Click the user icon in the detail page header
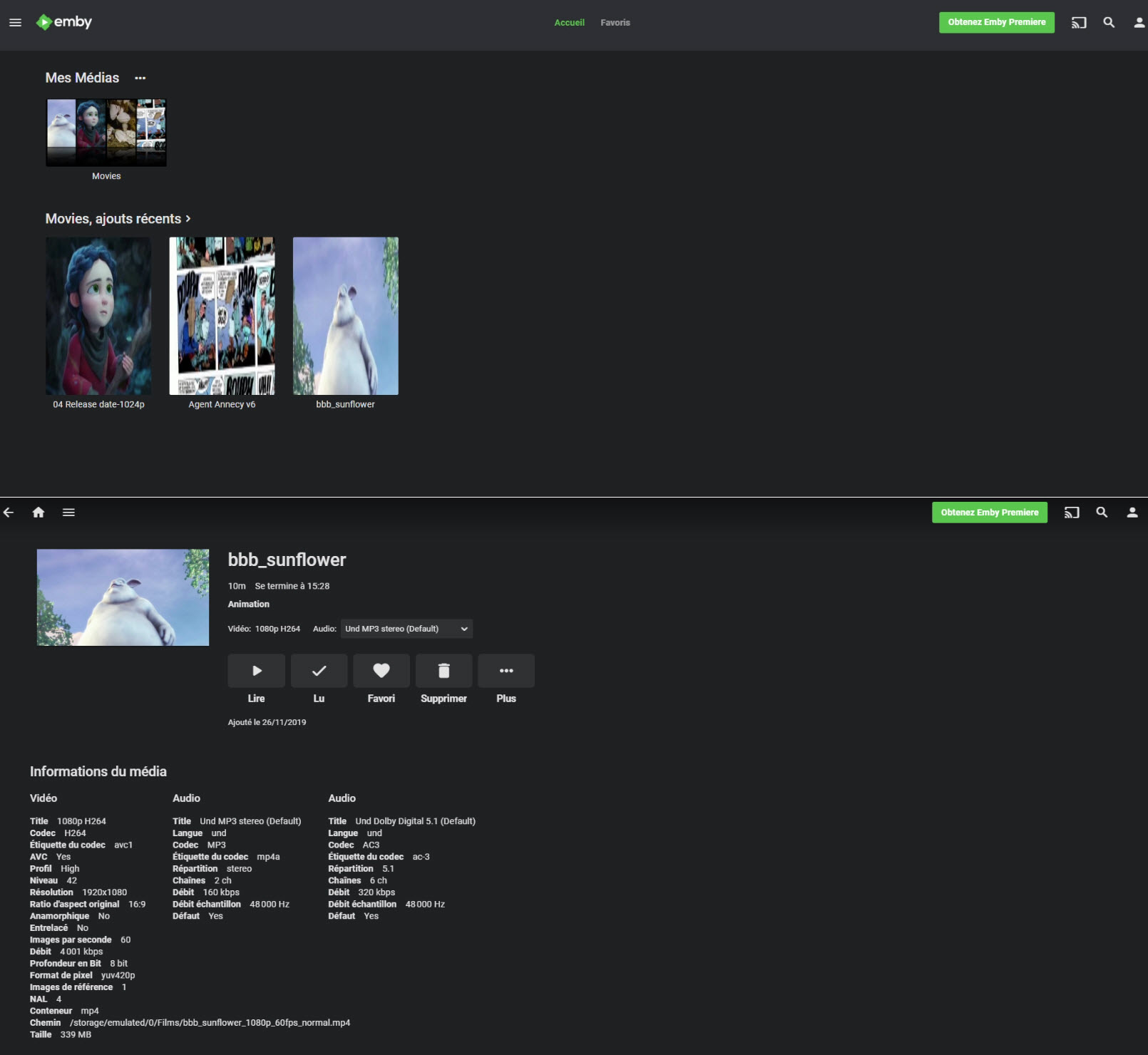Screen dimensions: 1148x1055 pos(1132,513)
